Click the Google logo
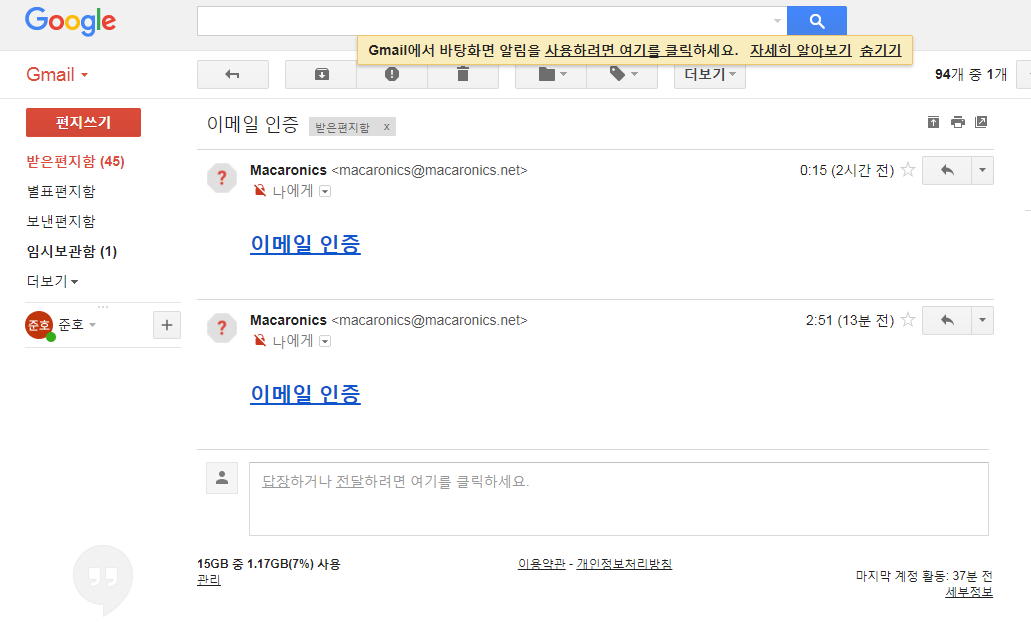The height and width of the screenshot is (622, 1031). click(70, 21)
